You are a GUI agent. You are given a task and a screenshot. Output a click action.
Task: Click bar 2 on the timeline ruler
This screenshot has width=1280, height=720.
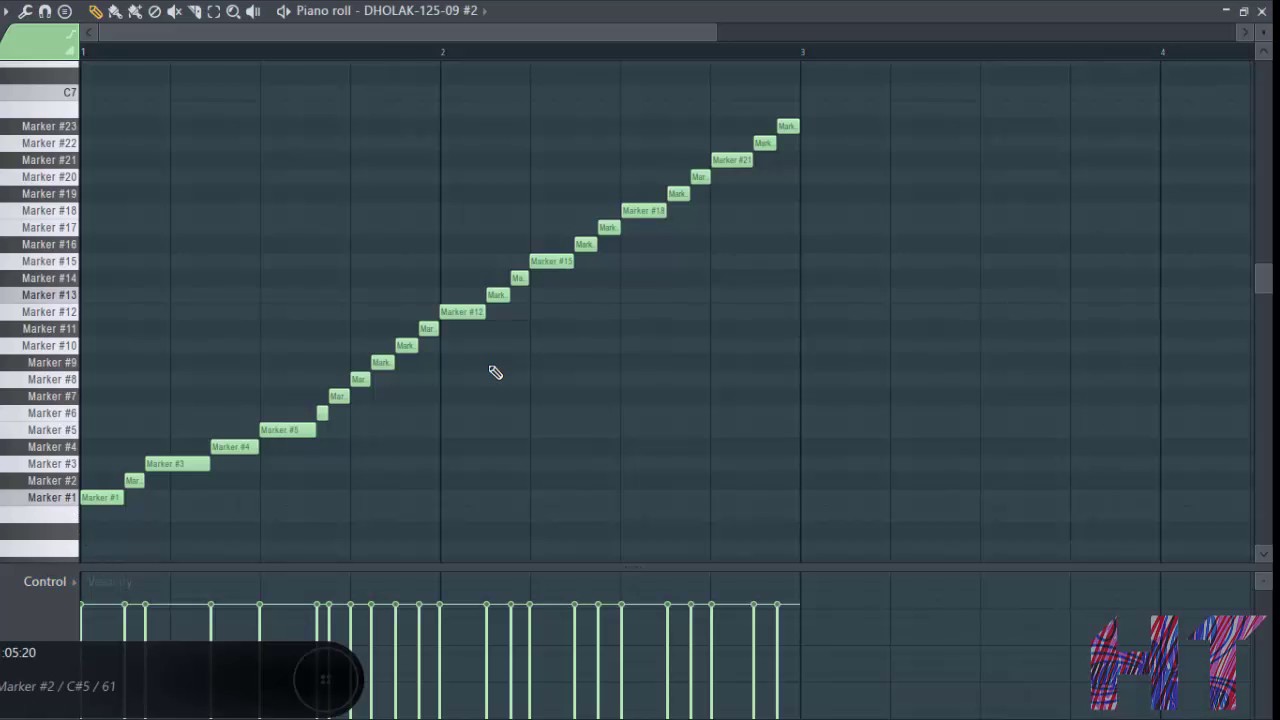[x=443, y=52]
